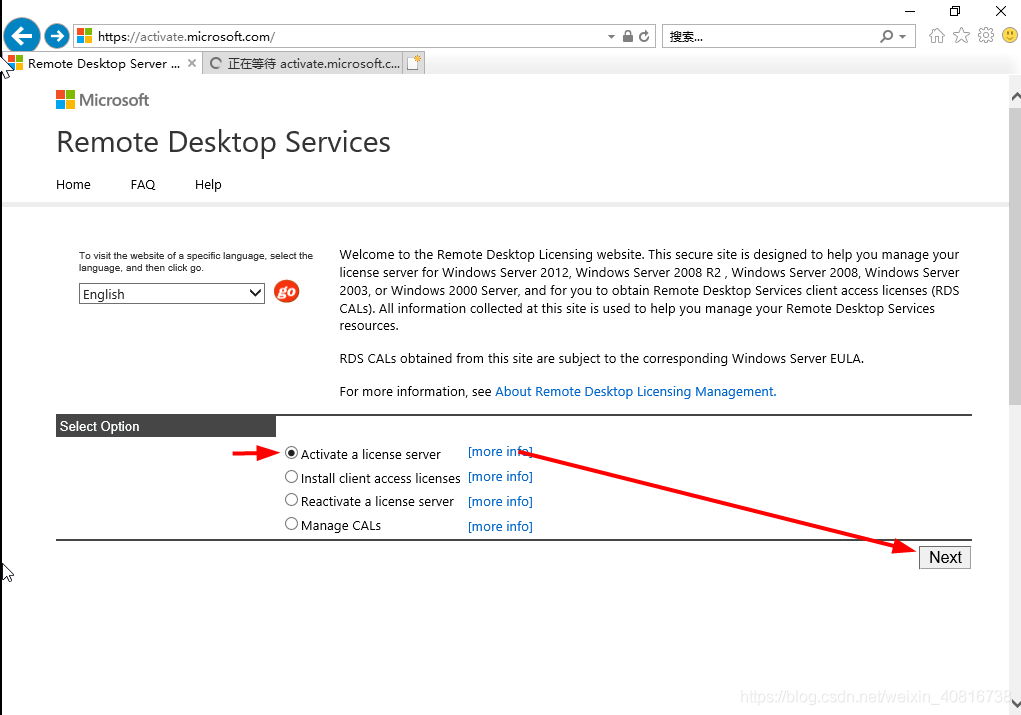Refresh the page with the reload icon
Viewport: 1021px width, 715px height.
[645, 37]
